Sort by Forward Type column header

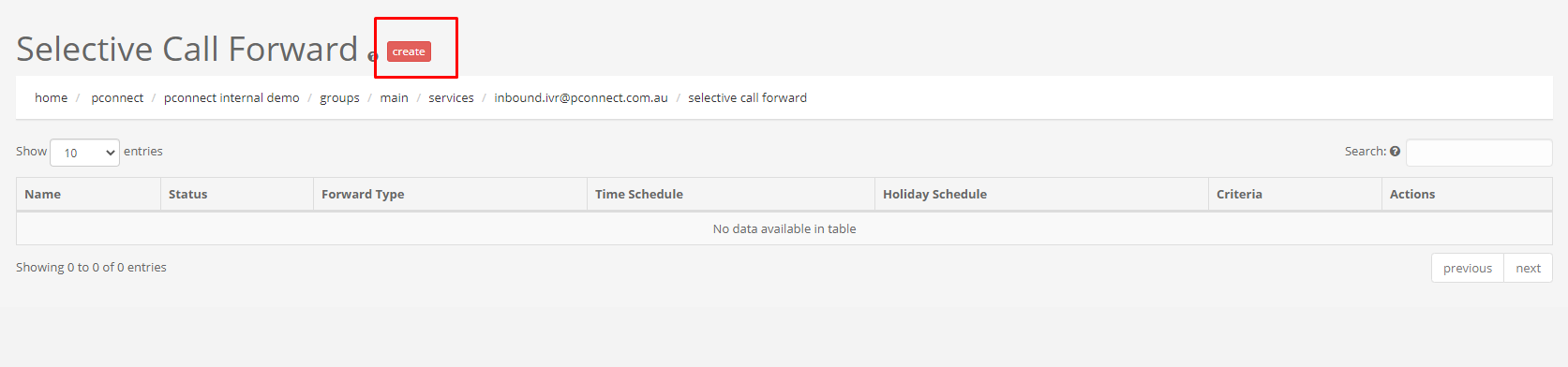(450, 194)
